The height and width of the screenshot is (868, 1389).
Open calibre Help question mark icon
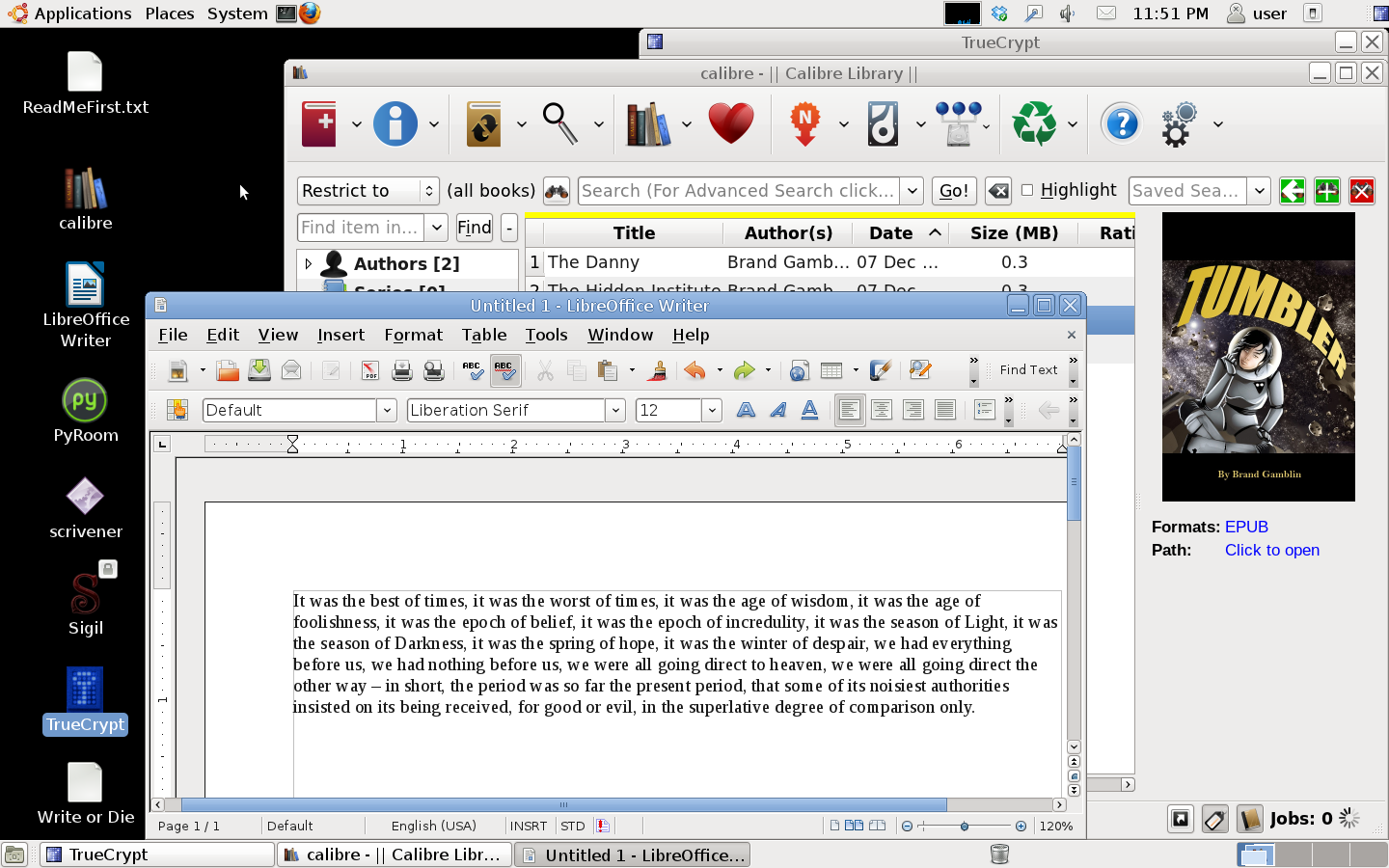coord(1122,123)
